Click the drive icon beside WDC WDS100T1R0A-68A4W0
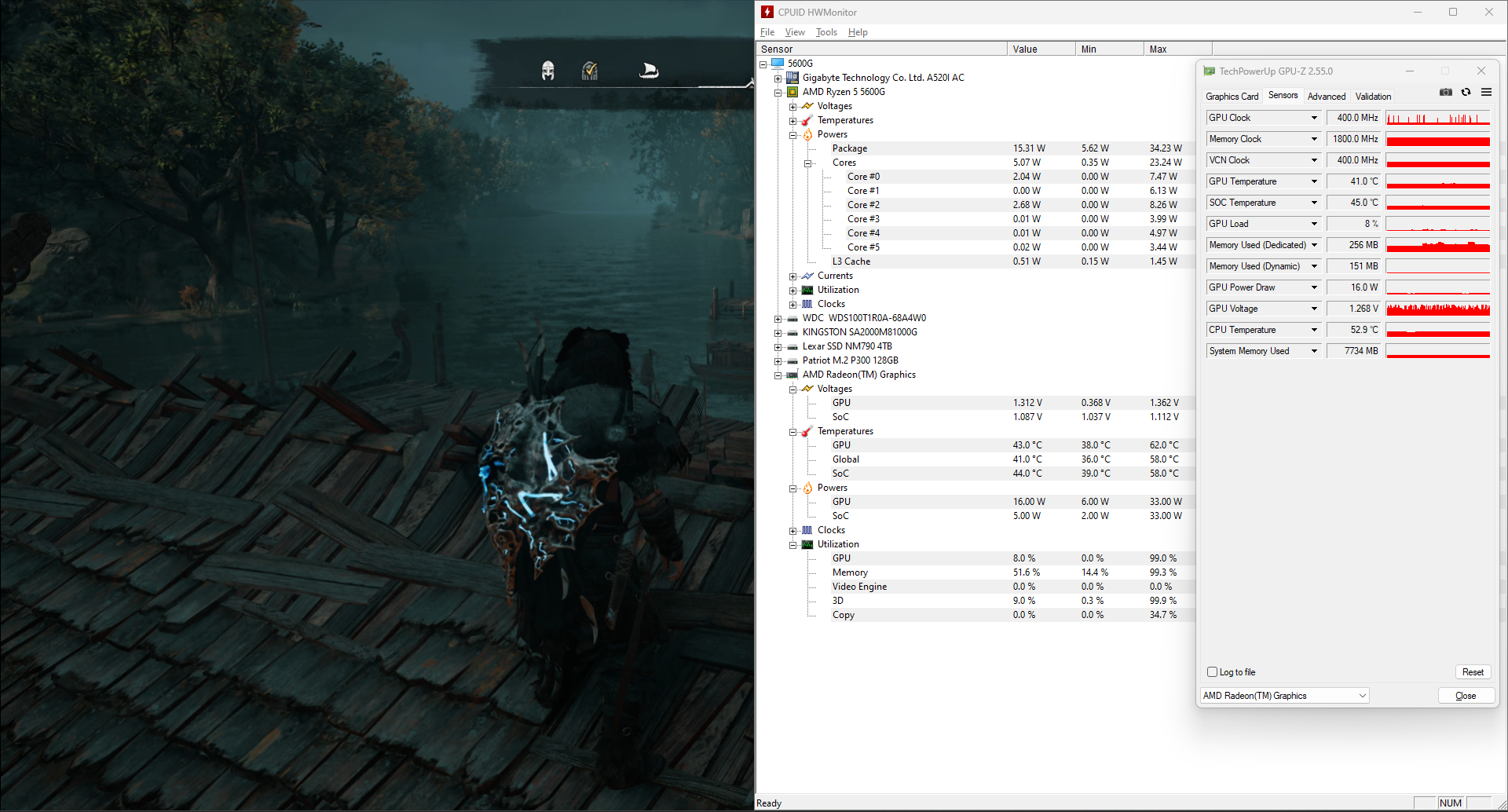 792,318
